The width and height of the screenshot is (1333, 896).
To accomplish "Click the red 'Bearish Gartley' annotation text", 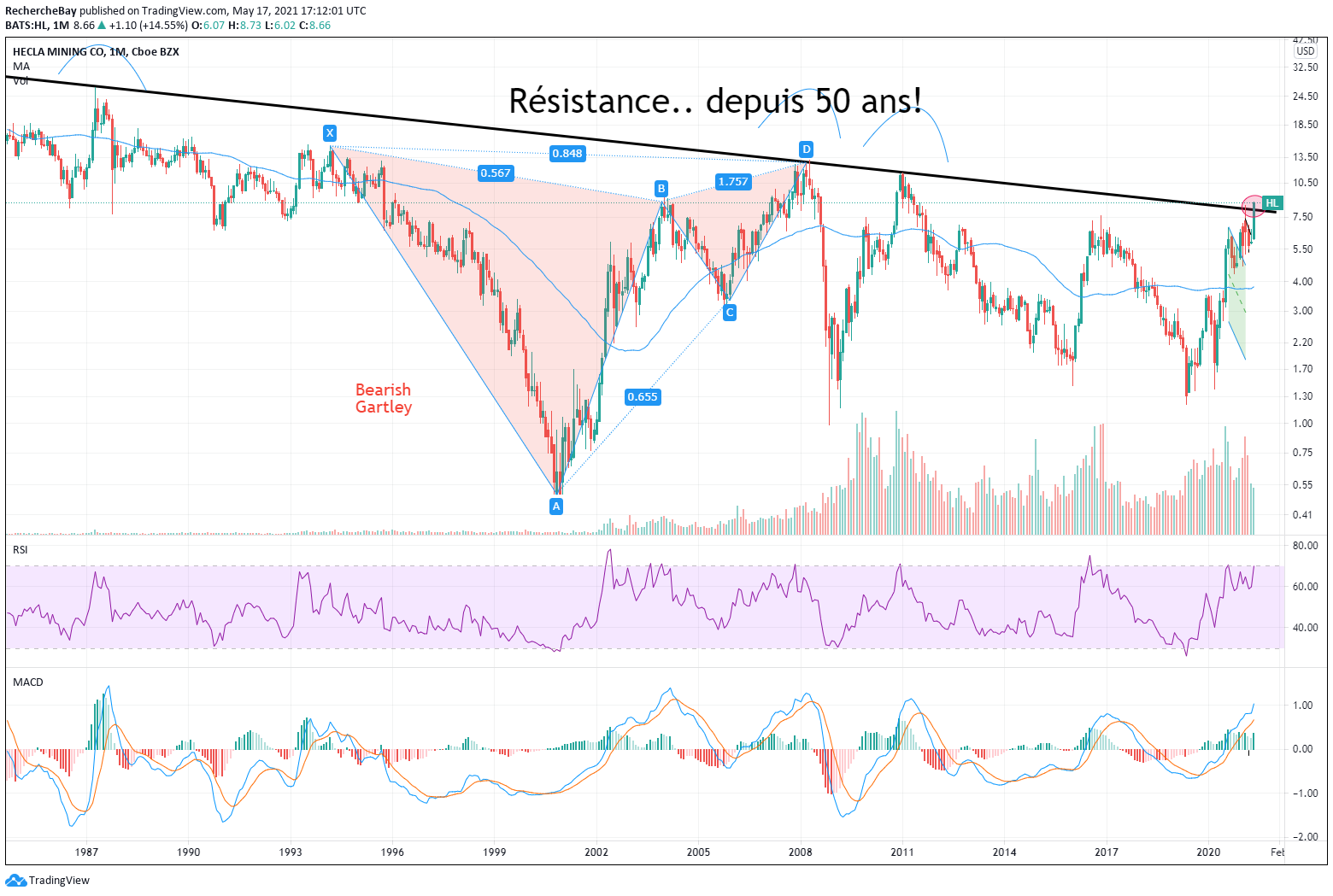I will (x=384, y=399).
